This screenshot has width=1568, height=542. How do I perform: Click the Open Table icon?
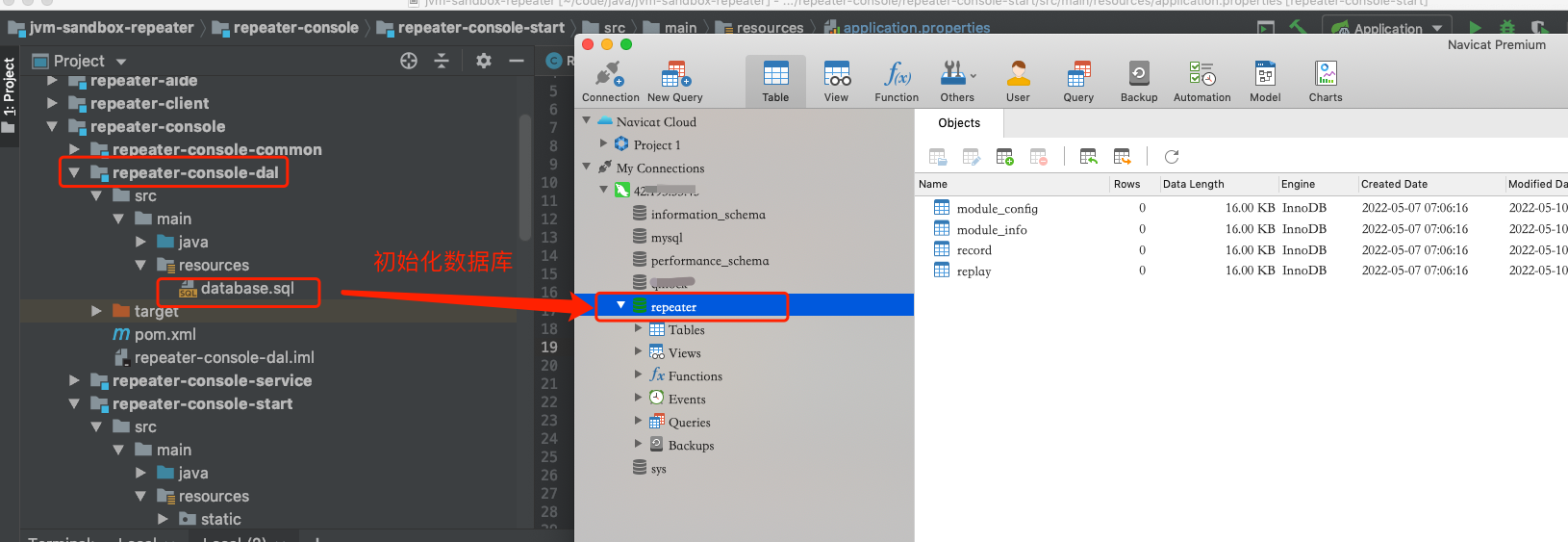[x=938, y=157]
